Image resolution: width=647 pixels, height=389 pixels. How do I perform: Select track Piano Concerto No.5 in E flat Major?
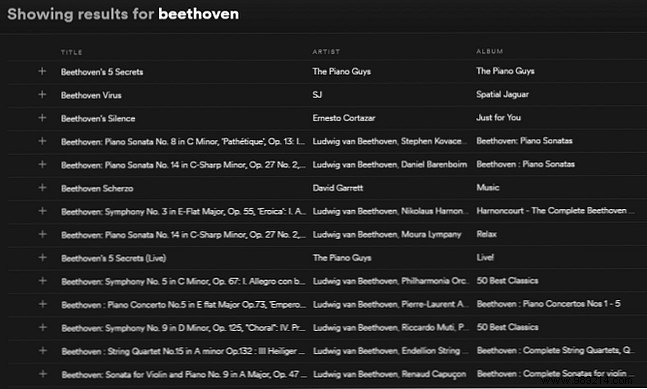(184, 305)
